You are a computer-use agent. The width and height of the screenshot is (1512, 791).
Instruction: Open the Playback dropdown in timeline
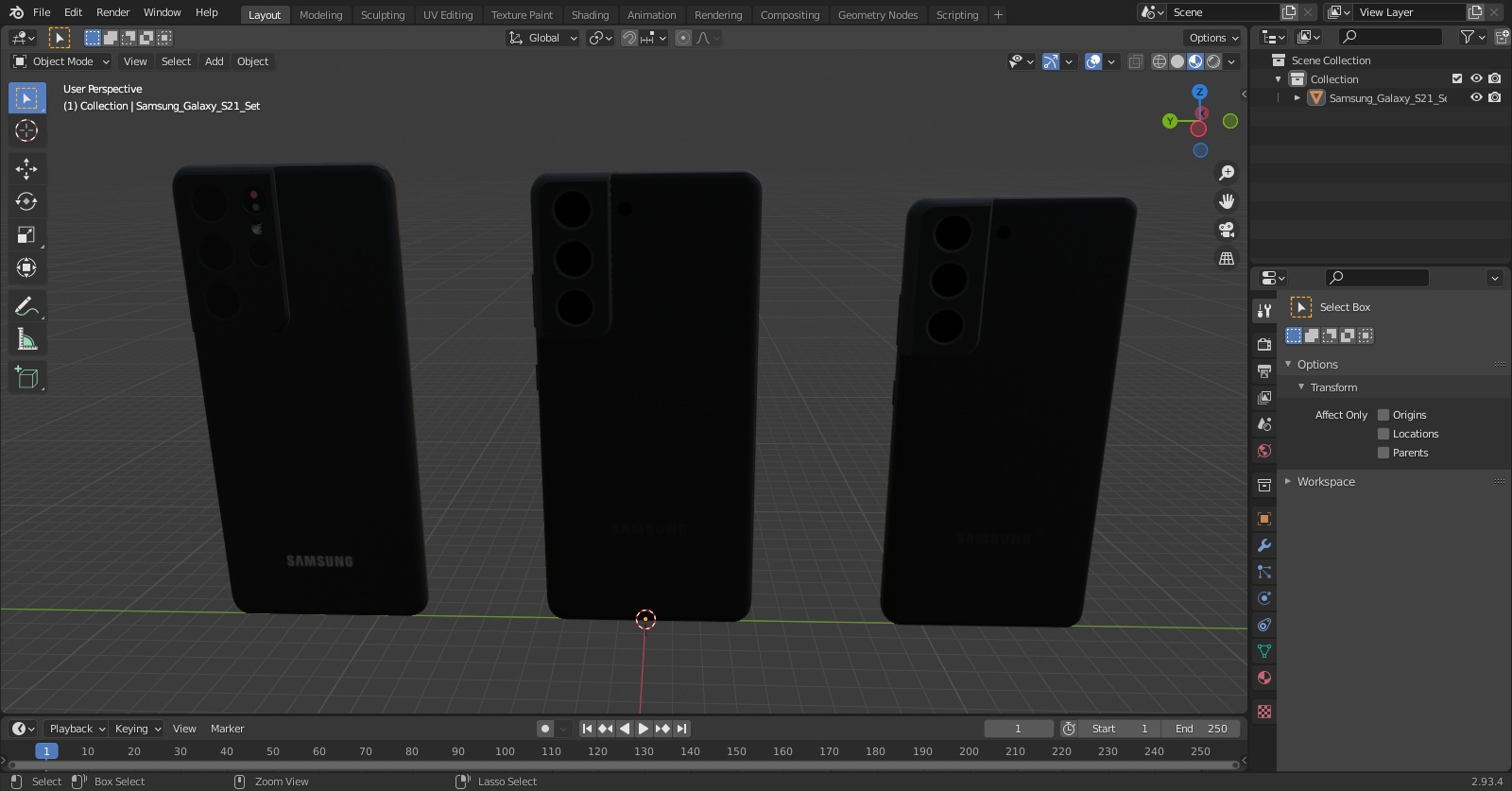click(77, 729)
